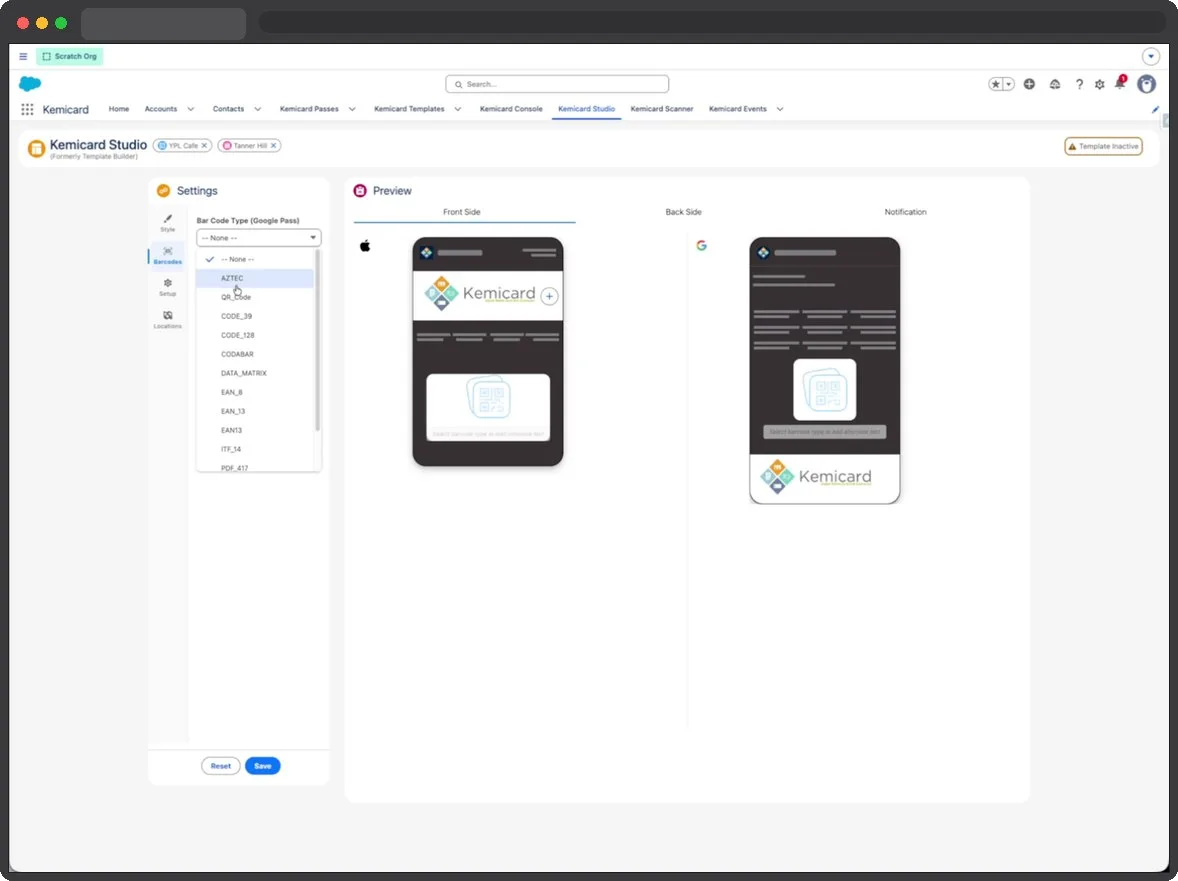Open the Locations settings section
Viewport: 1178px width, 881px height.
click(x=168, y=320)
